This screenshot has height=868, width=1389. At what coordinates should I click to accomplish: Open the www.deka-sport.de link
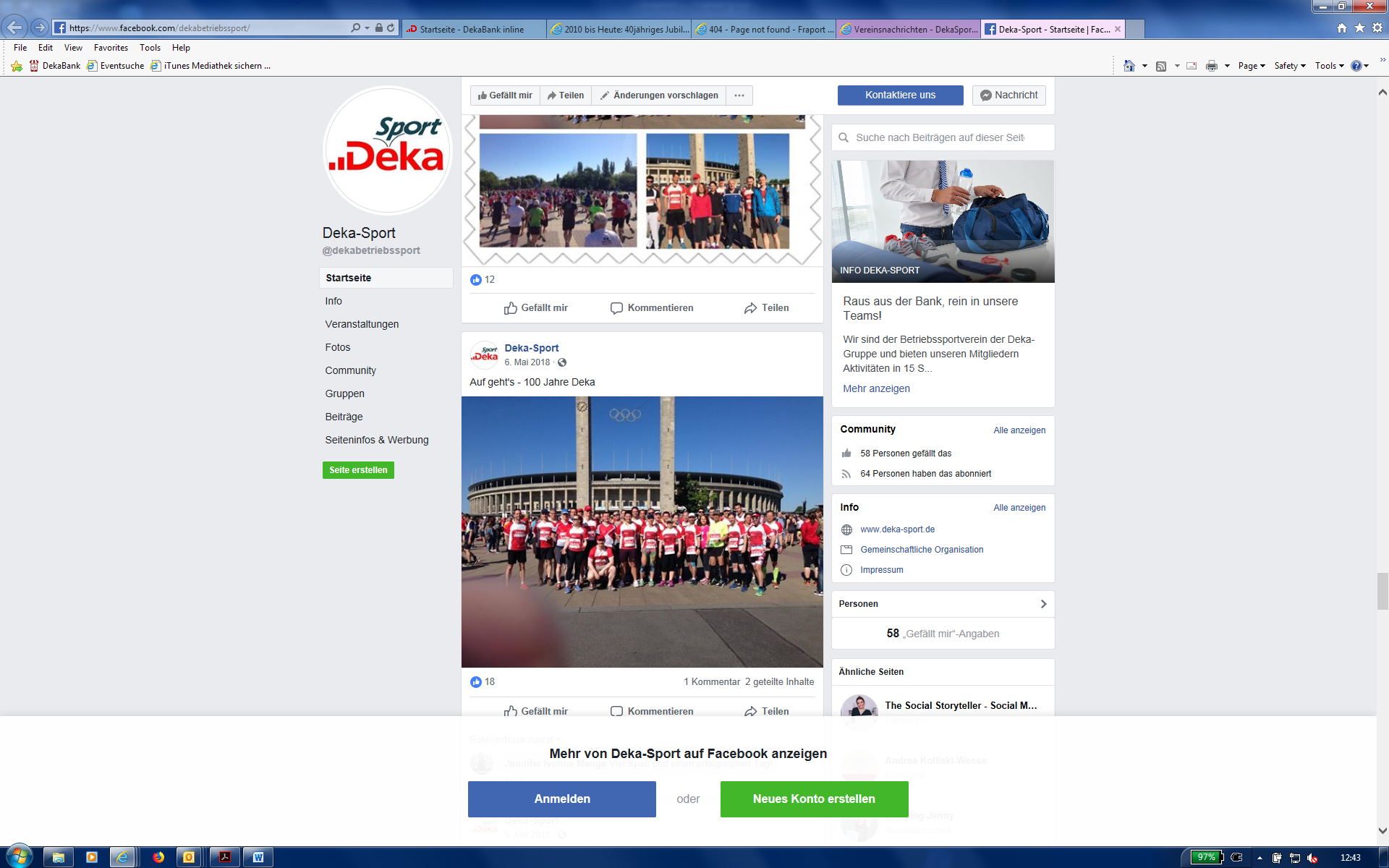point(897,529)
